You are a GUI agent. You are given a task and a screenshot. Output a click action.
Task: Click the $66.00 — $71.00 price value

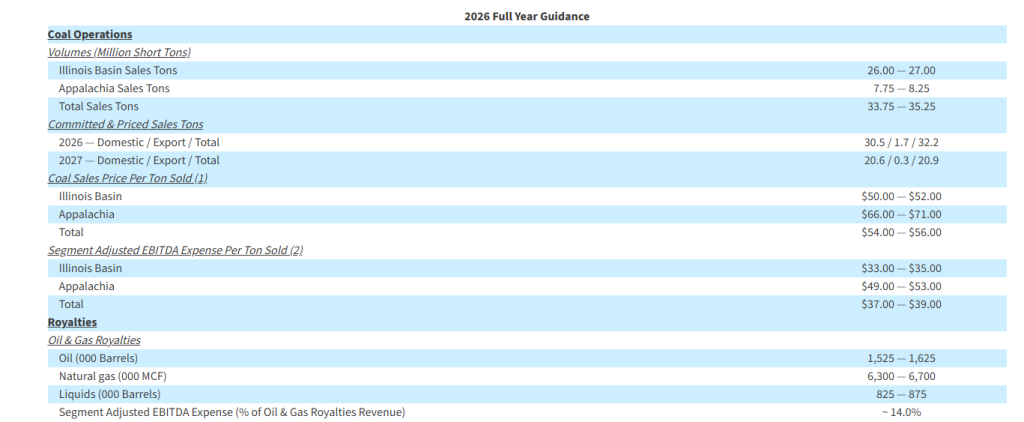pyautogui.click(x=901, y=214)
